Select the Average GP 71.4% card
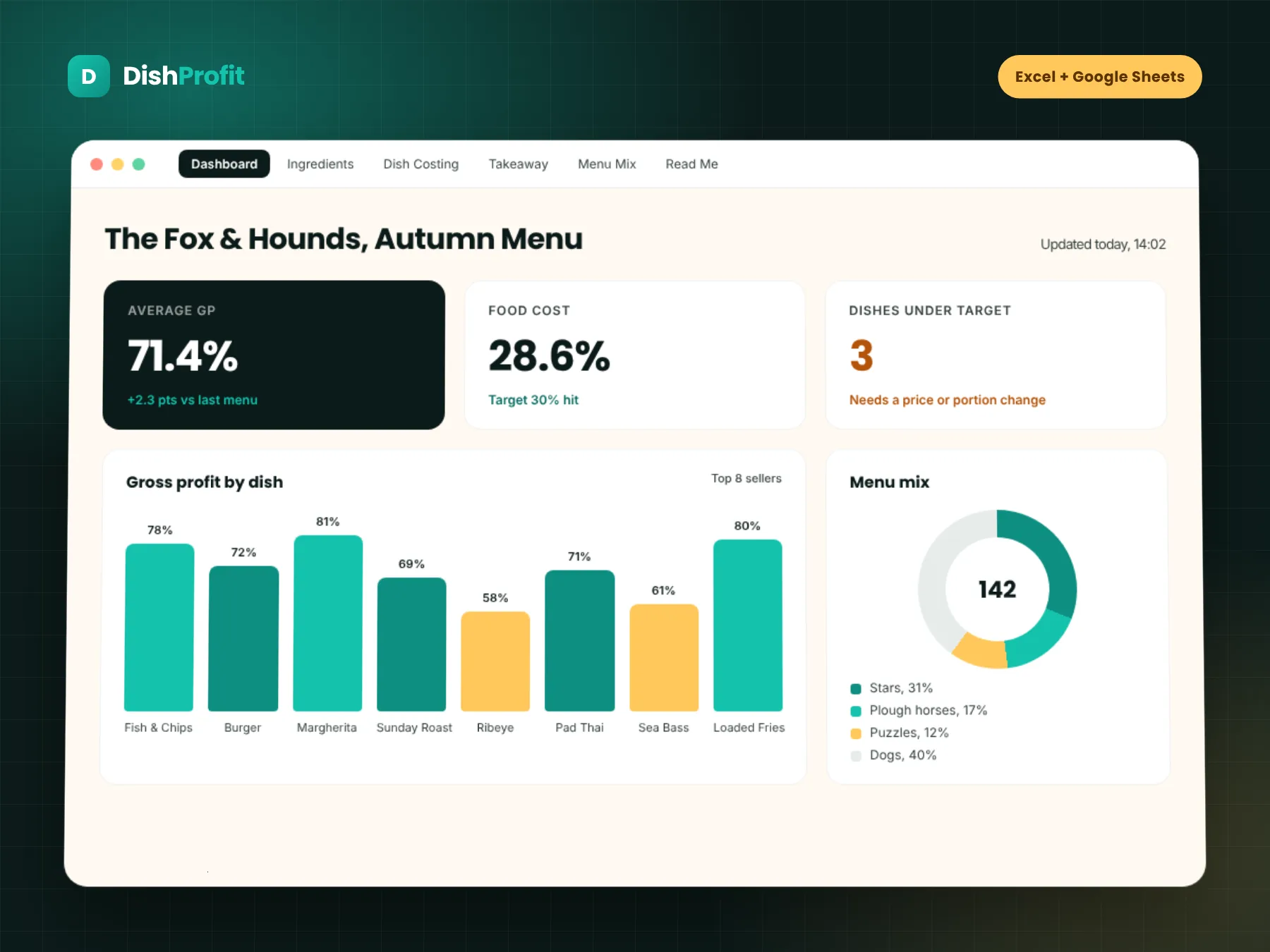Screen dimensions: 1270x952 coord(274,355)
